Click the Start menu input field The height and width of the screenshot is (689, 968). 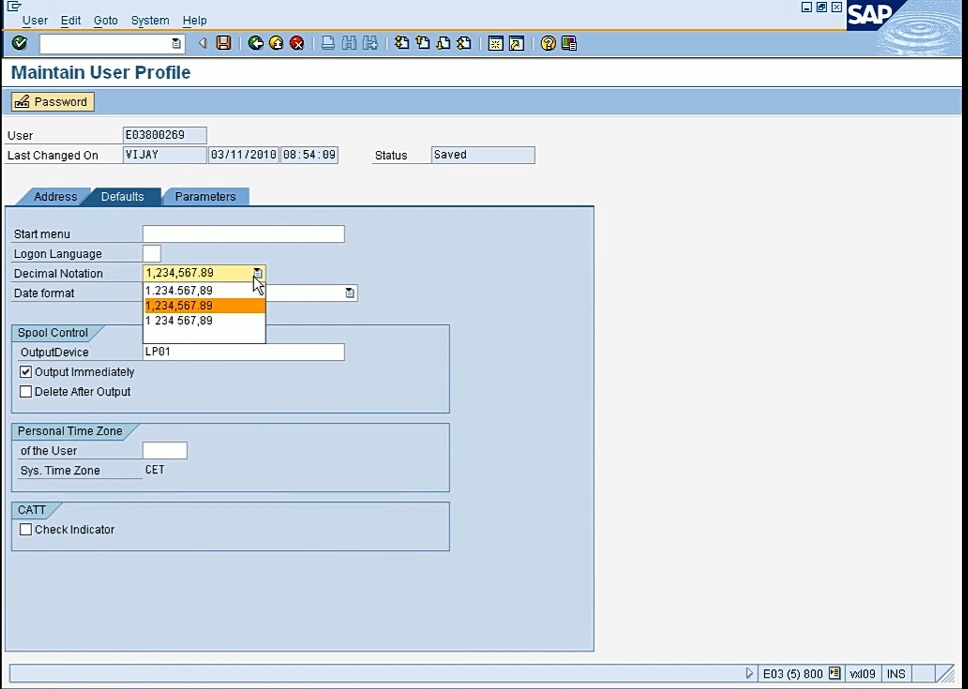coord(243,234)
